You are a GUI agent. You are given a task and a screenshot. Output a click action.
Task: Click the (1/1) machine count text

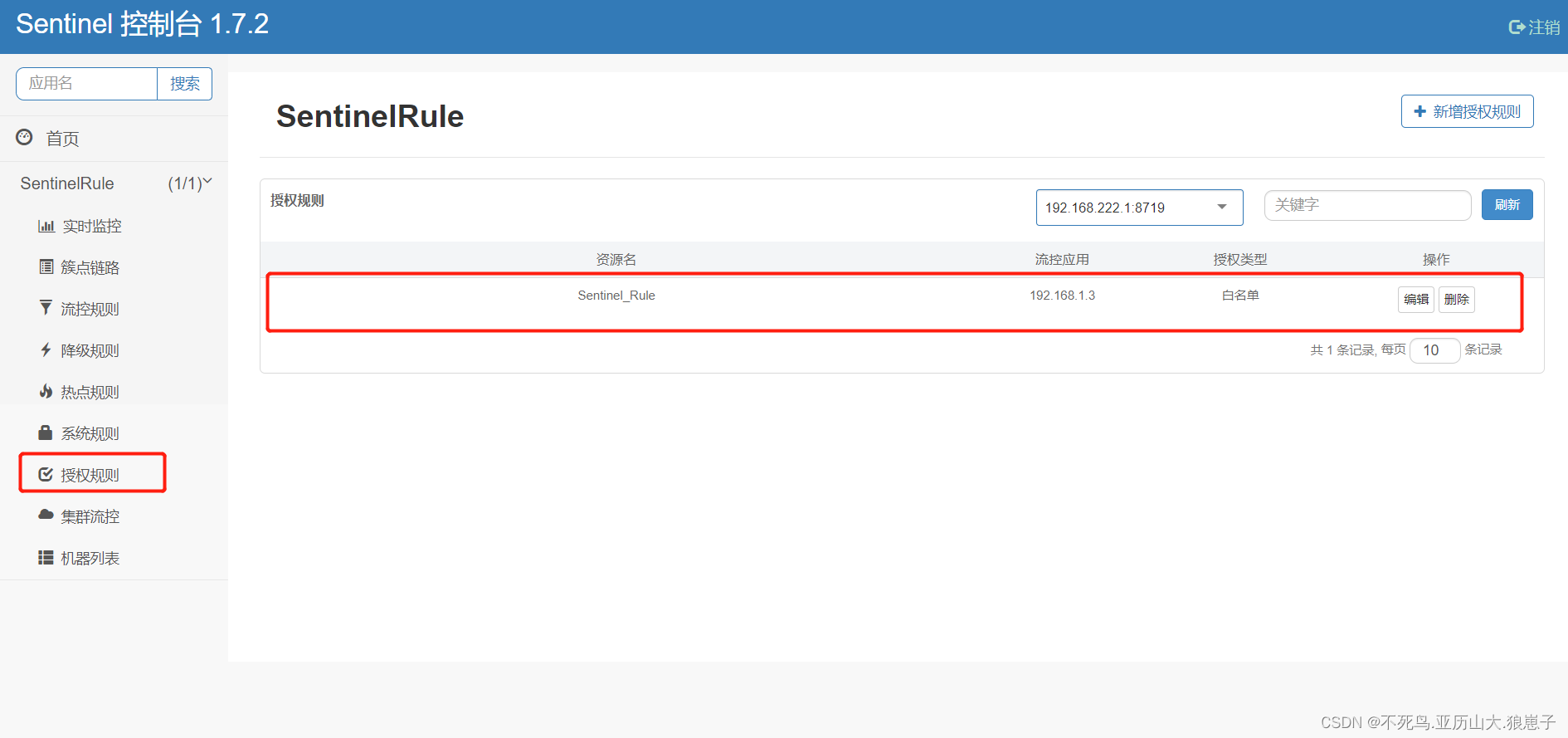click(184, 183)
